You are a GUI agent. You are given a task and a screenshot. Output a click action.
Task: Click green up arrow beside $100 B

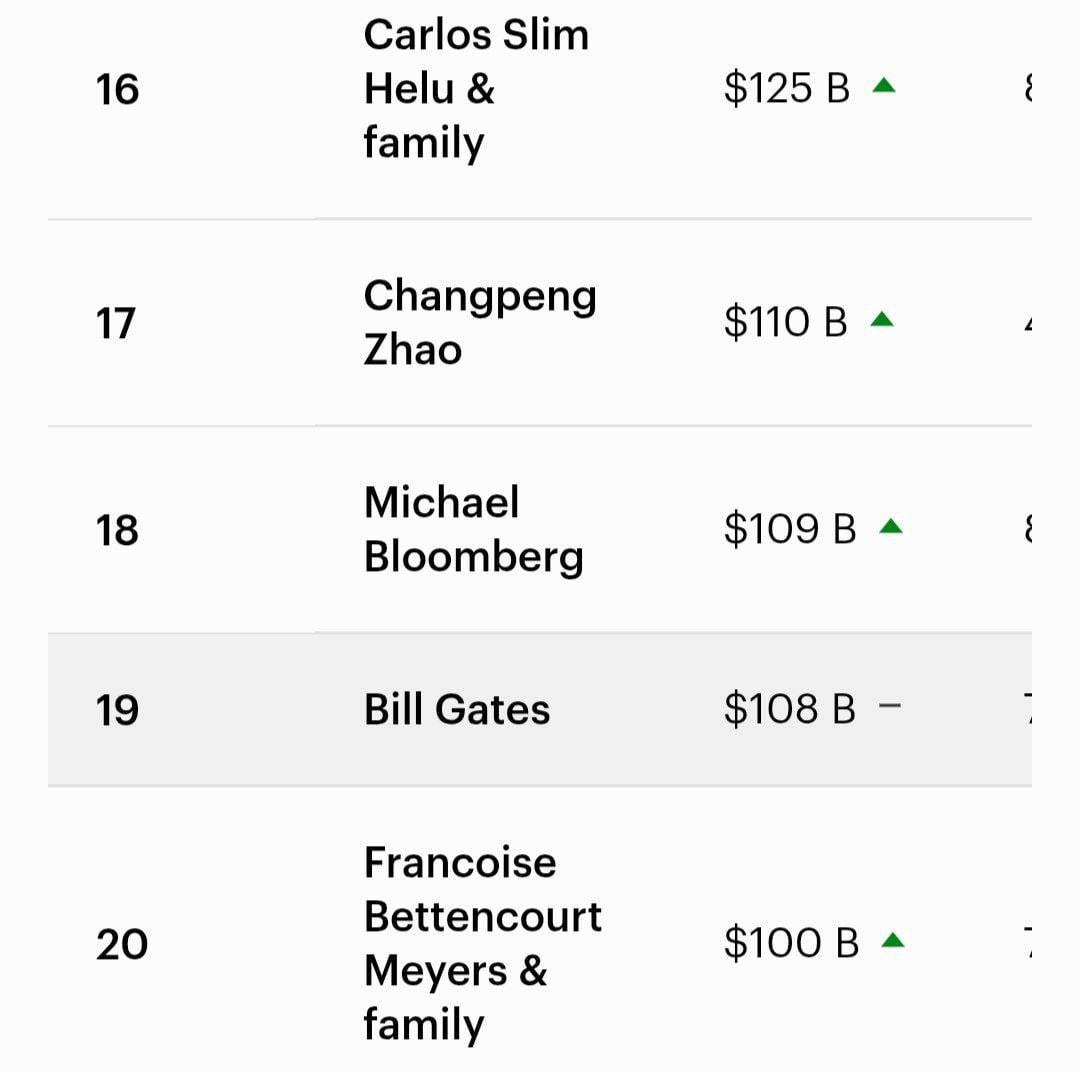coord(892,941)
